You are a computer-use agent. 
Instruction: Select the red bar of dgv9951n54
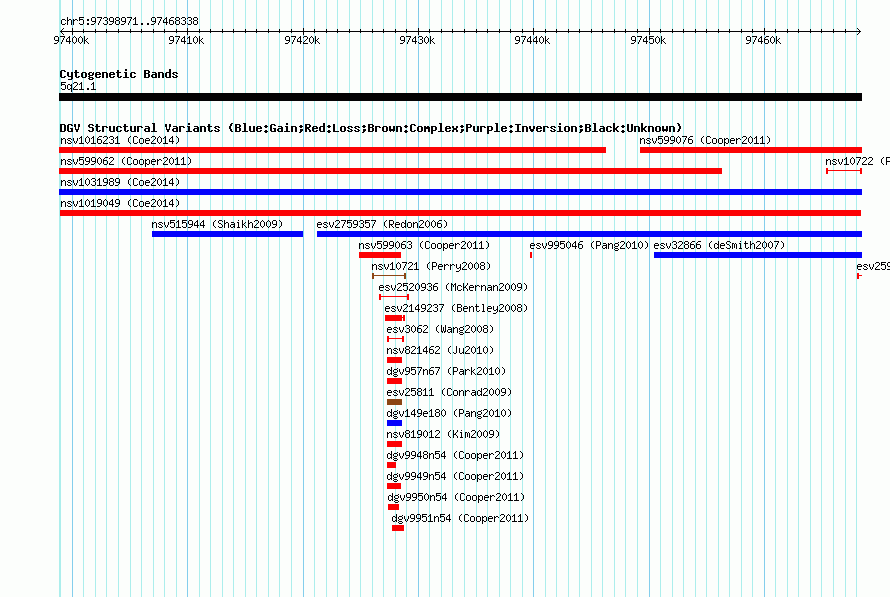coord(398,528)
